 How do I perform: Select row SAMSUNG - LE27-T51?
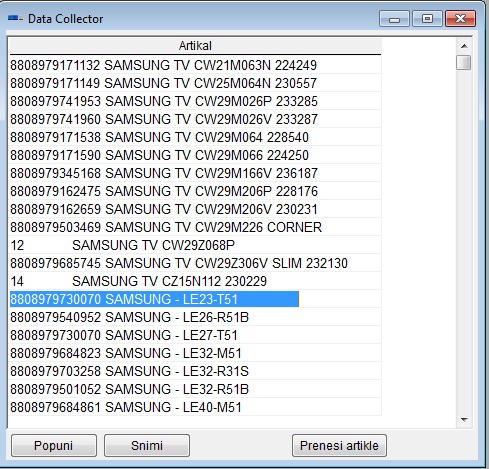tap(195, 335)
